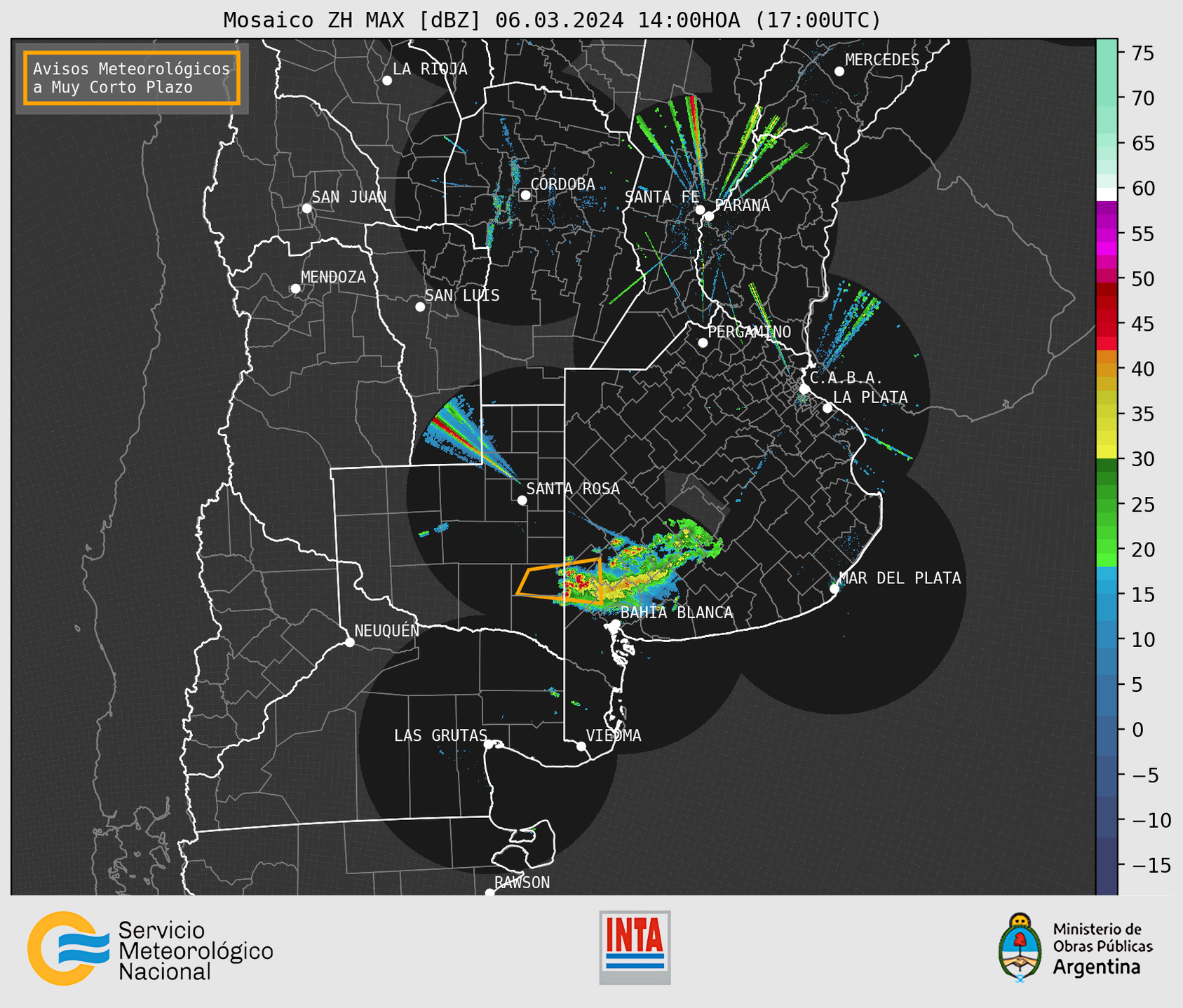1183x1008 pixels.
Task: Click the Bahía Blanca city marker dot
Action: [x=615, y=623]
